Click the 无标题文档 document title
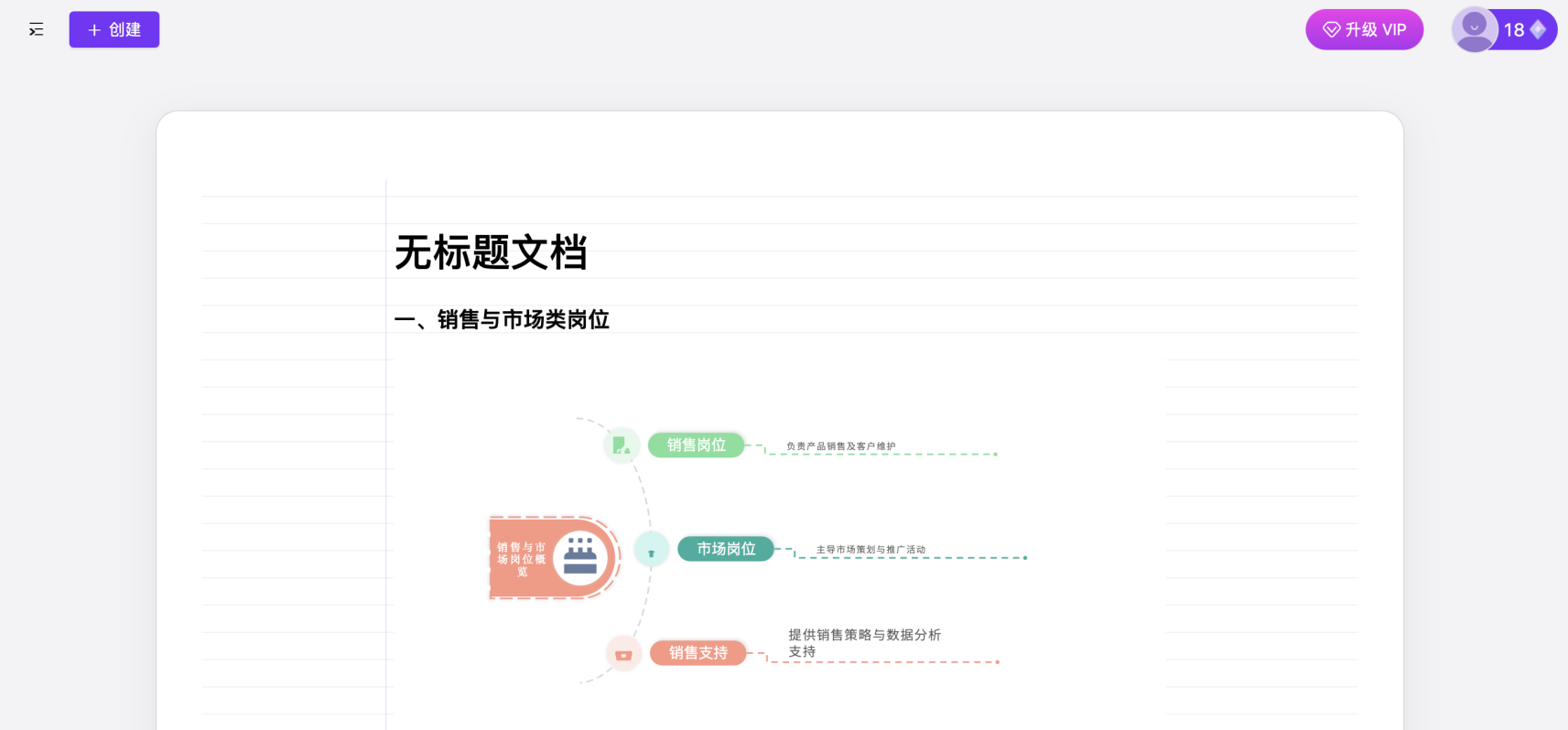1568x730 pixels. (x=491, y=252)
